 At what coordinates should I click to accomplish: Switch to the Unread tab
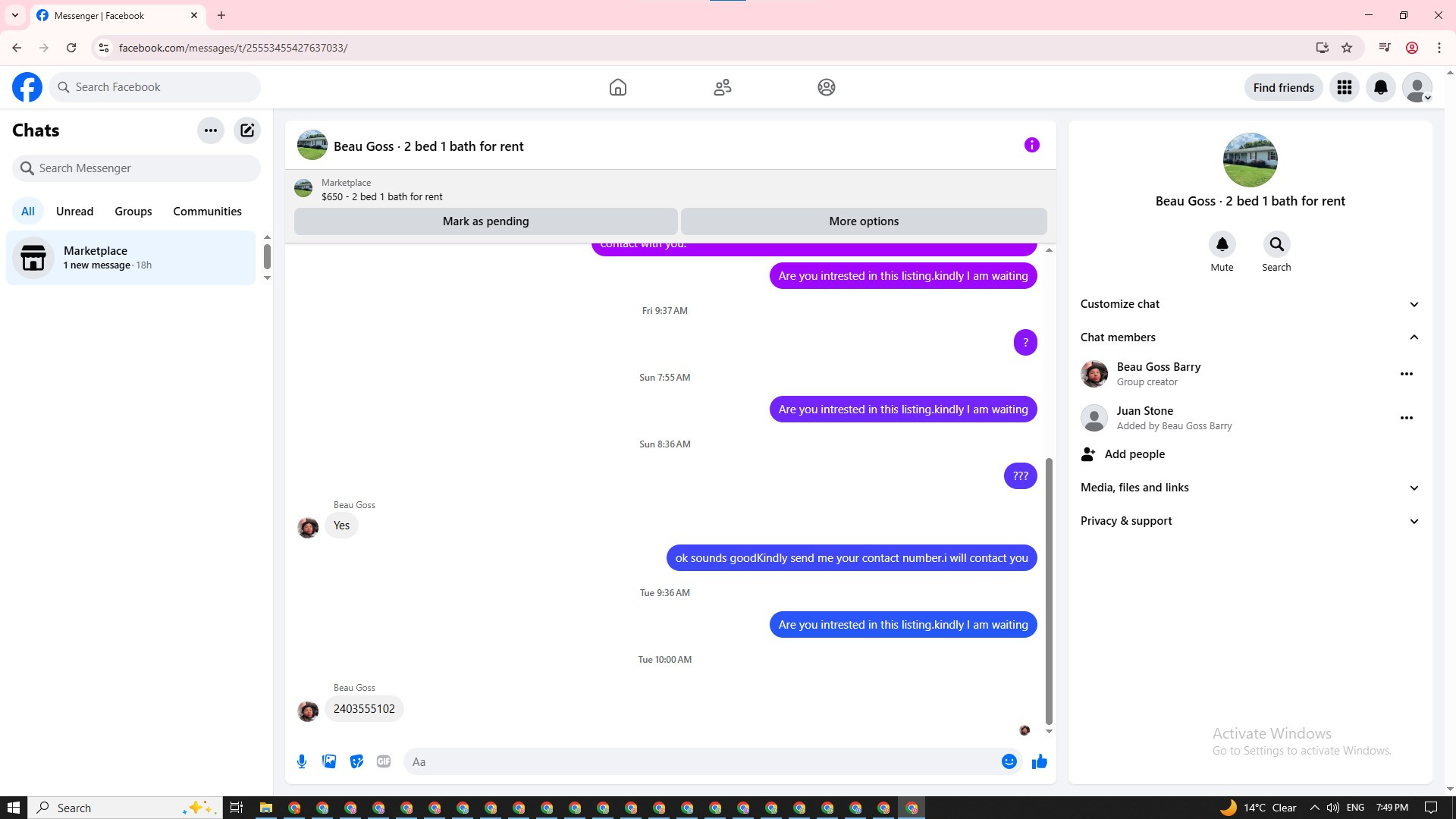click(74, 212)
